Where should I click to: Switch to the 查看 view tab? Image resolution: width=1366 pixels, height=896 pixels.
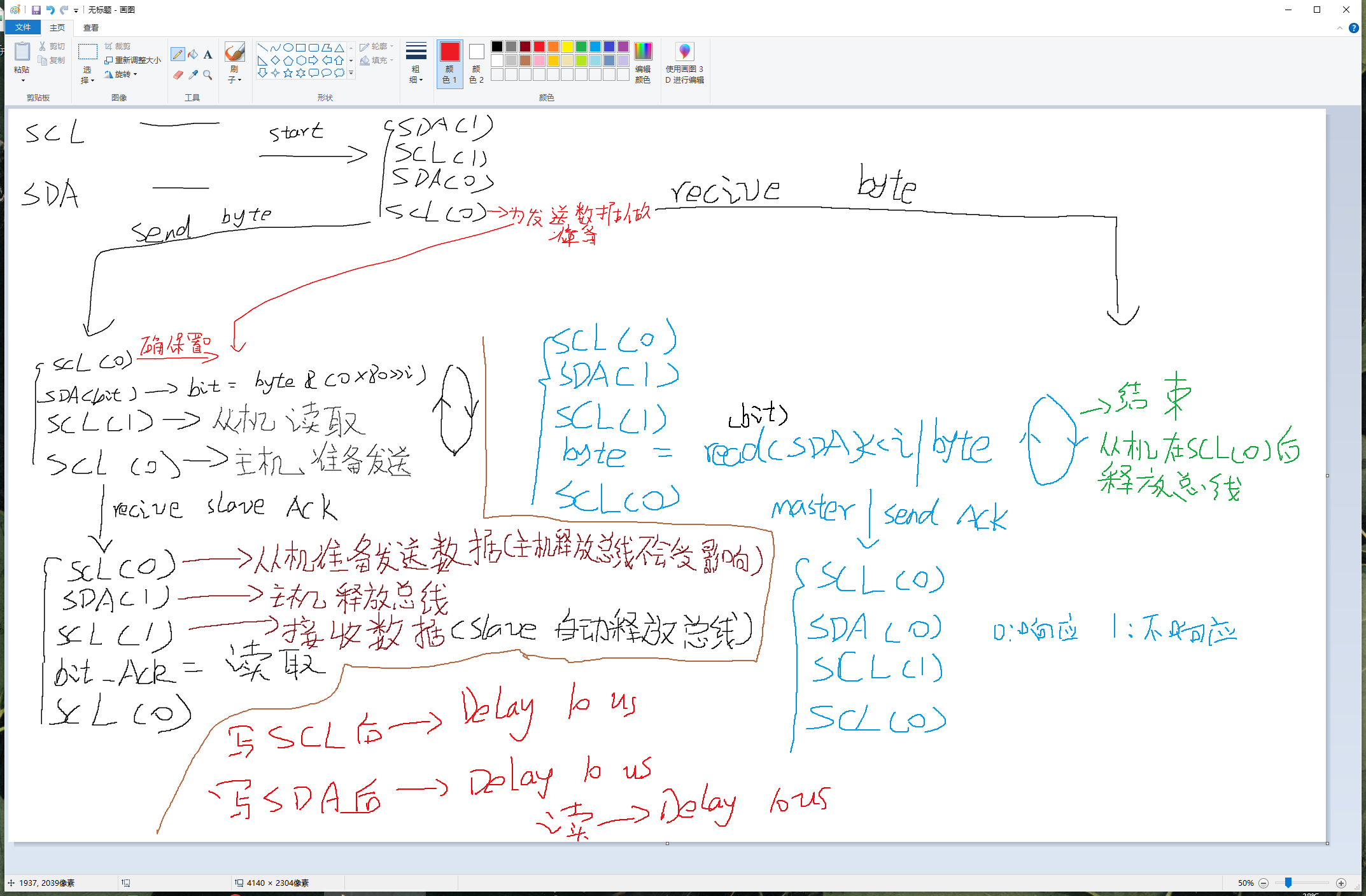(x=91, y=27)
